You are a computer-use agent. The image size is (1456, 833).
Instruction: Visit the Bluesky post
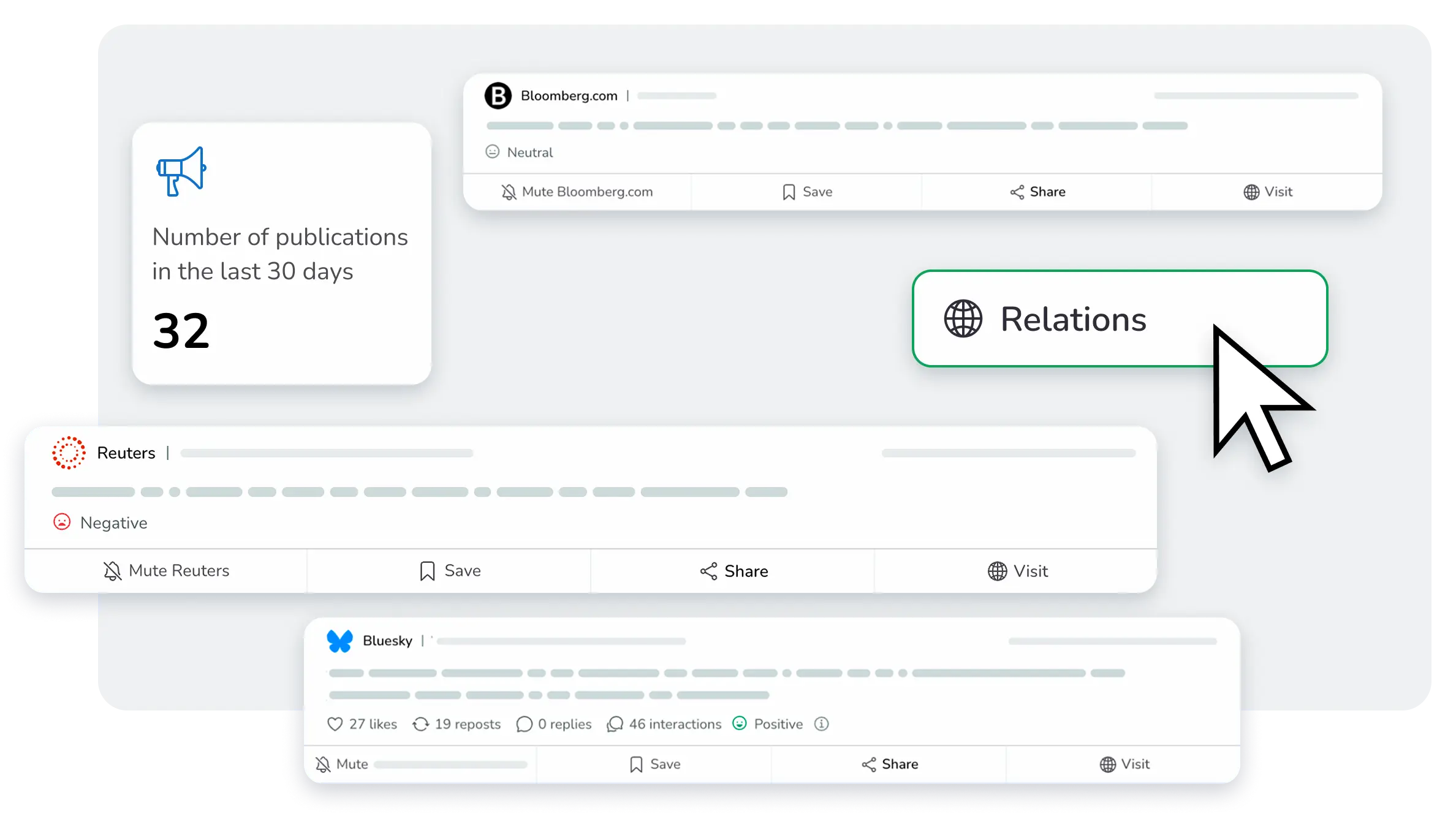click(x=1124, y=764)
